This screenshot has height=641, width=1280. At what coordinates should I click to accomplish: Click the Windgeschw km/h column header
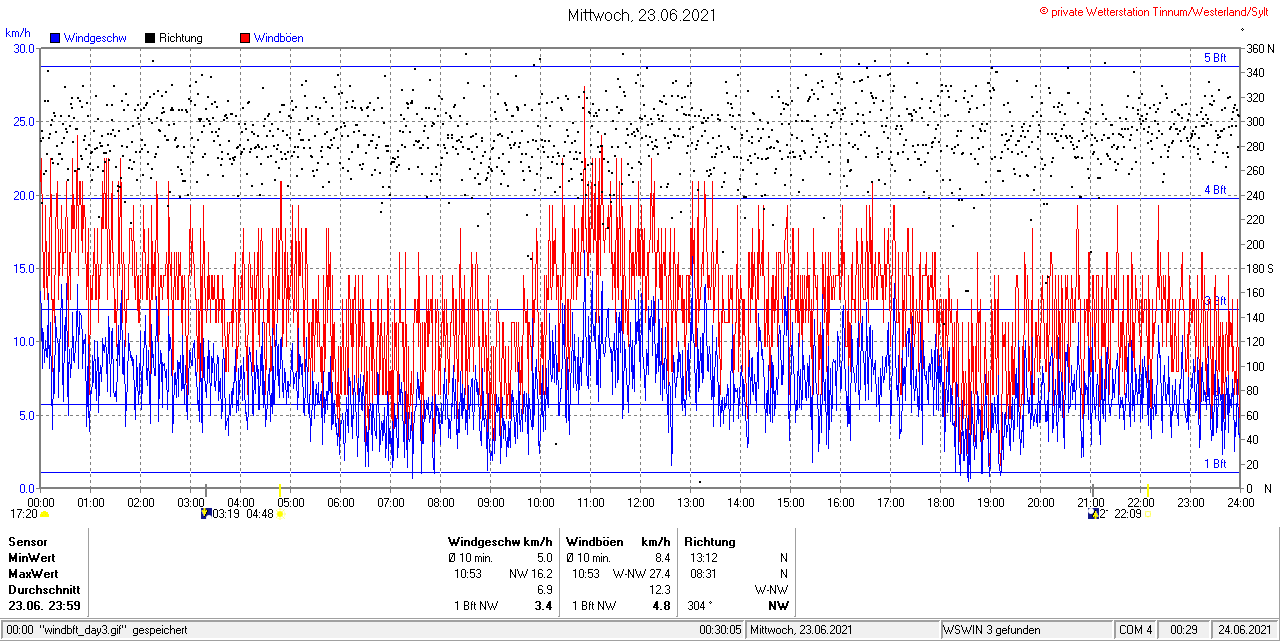500,541
